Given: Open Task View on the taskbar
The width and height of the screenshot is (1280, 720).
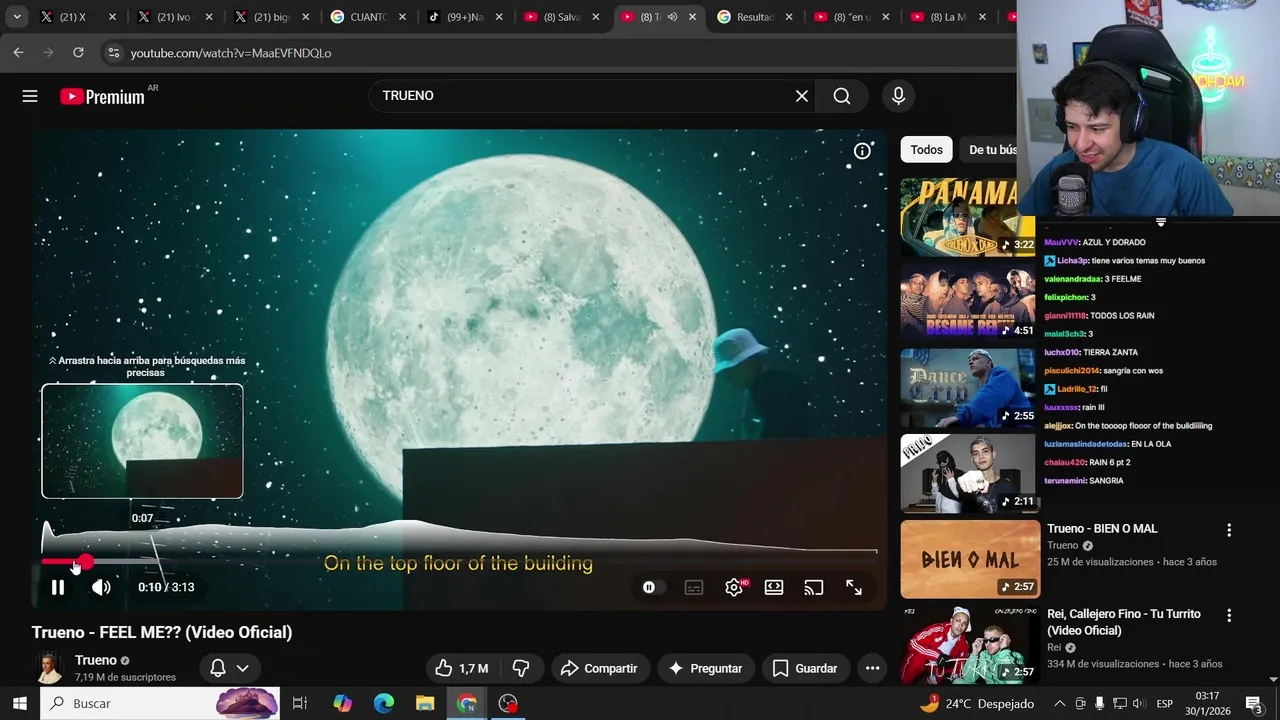Looking at the screenshot, I should [299, 703].
